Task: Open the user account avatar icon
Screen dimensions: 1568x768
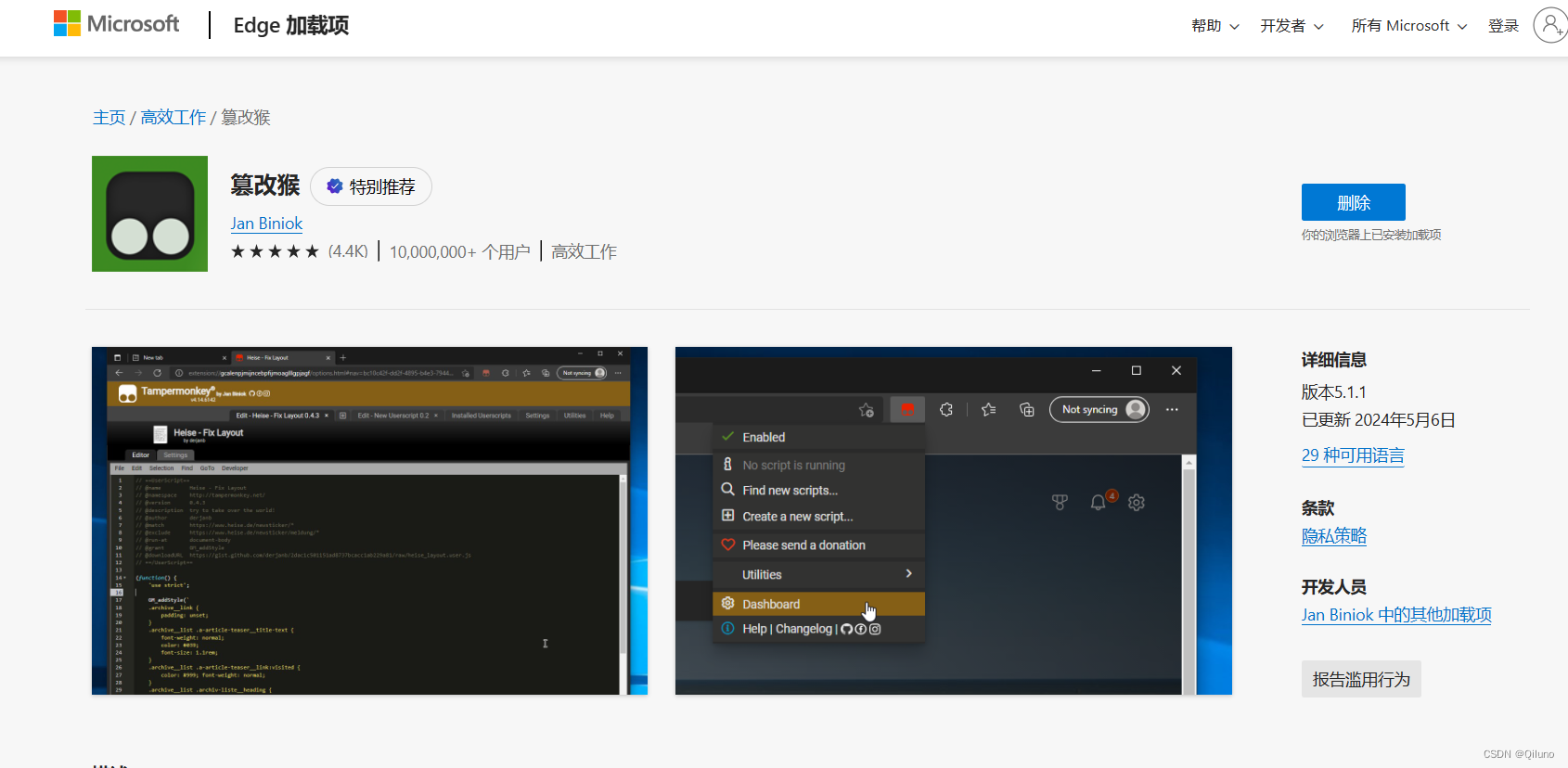Action: click(1550, 25)
